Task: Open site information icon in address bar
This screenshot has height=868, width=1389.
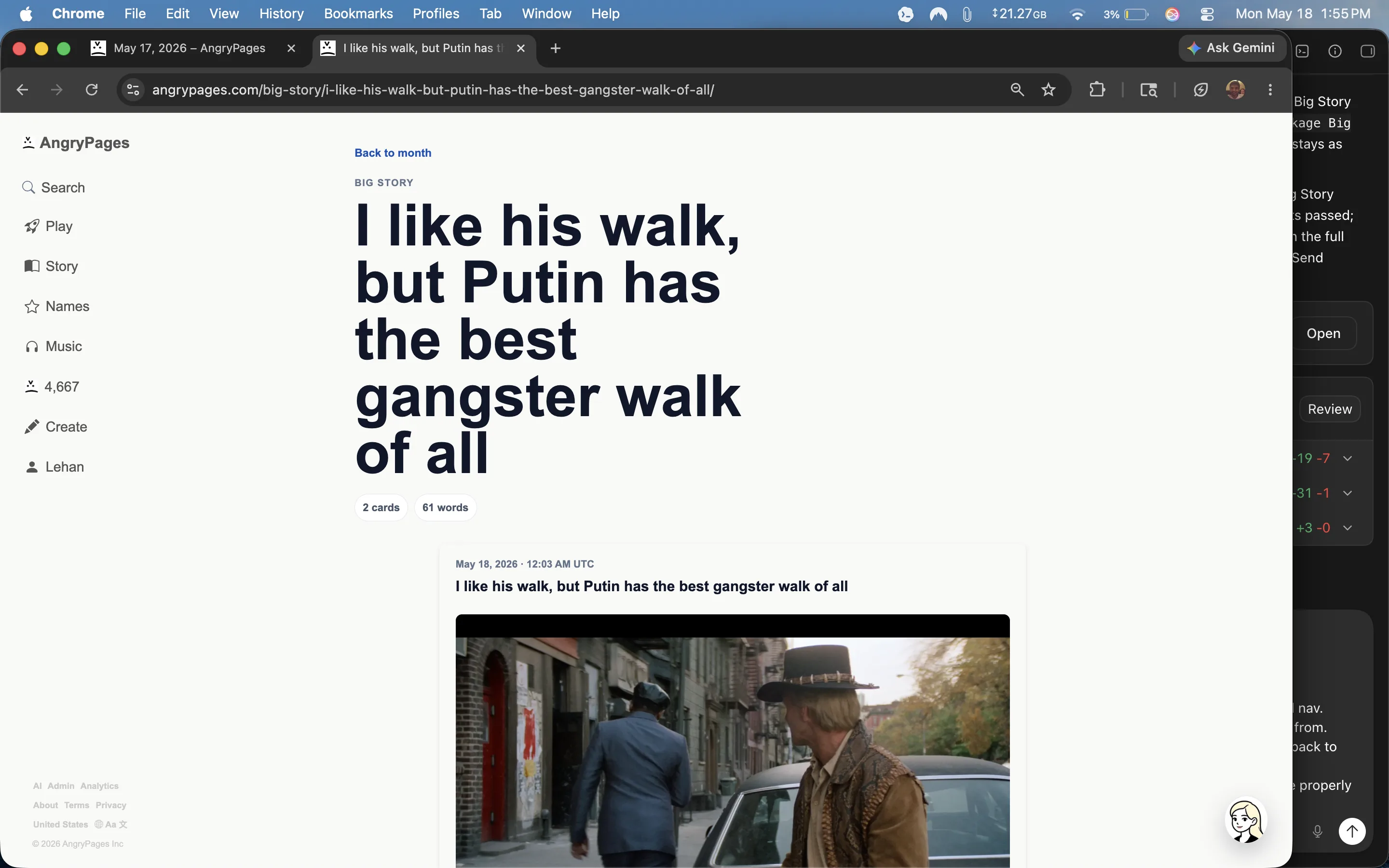Action: pos(133,90)
